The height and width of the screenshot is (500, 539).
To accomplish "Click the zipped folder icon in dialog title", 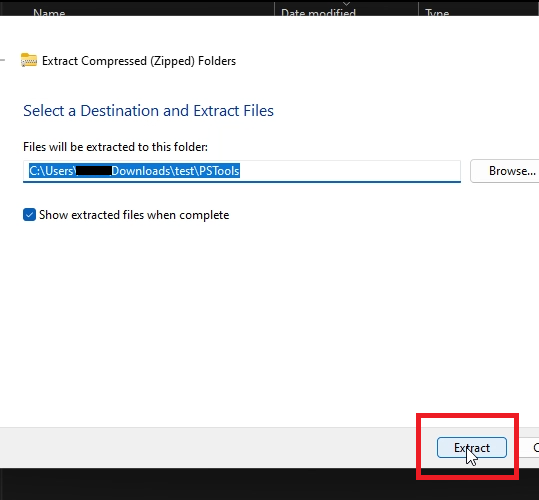I will pos(29,60).
